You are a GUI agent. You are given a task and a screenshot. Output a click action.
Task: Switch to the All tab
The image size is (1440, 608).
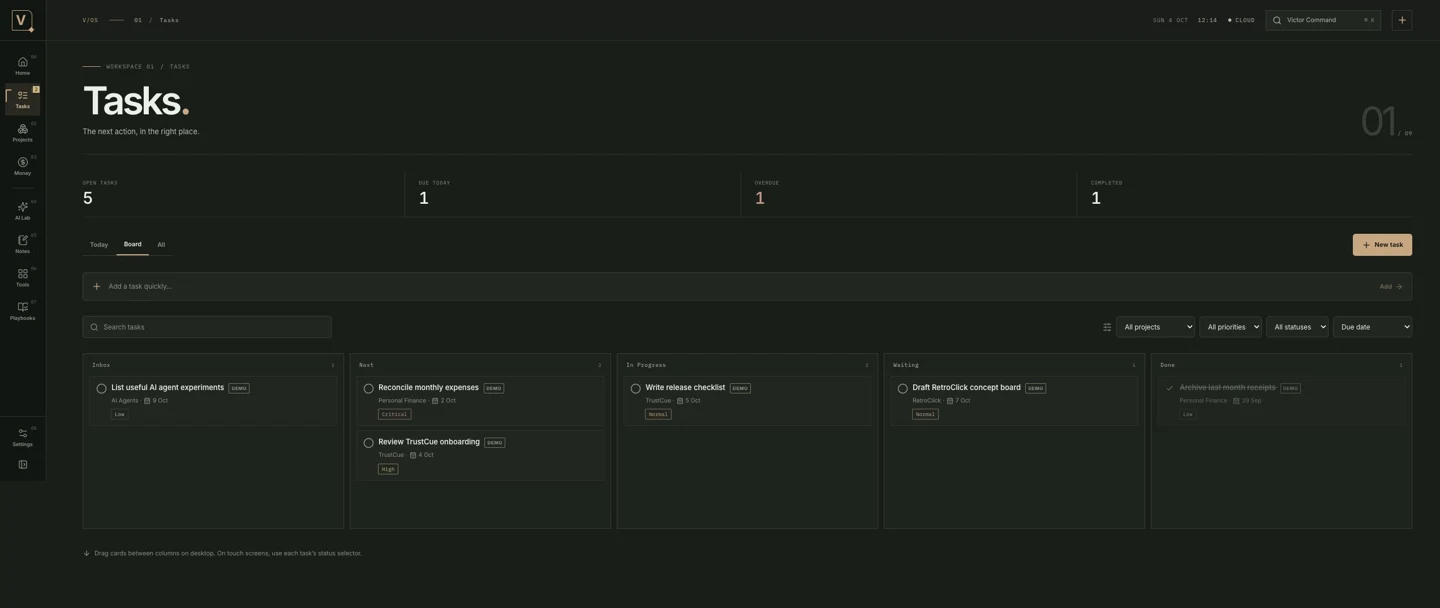click(161, 245)
